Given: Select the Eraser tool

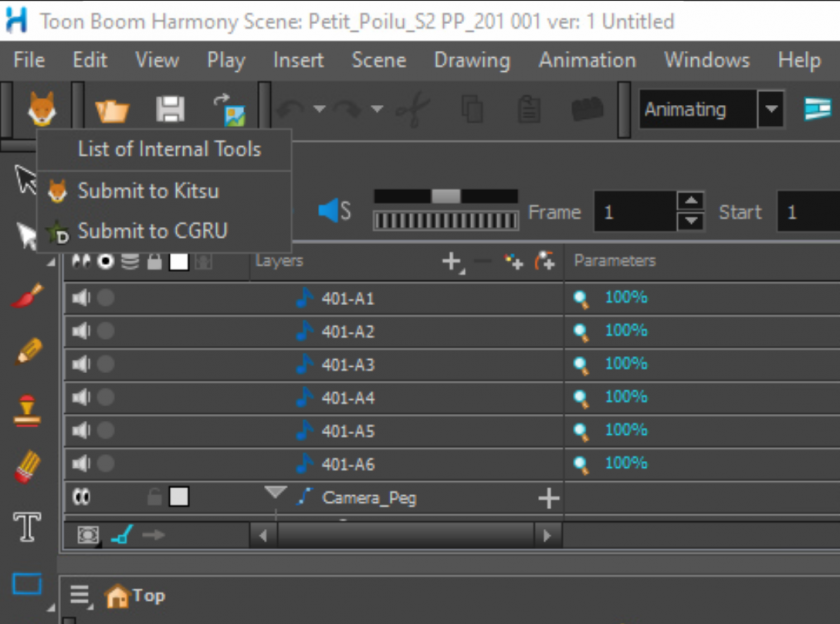Looking at the screenshot, I should coord(27,467).
